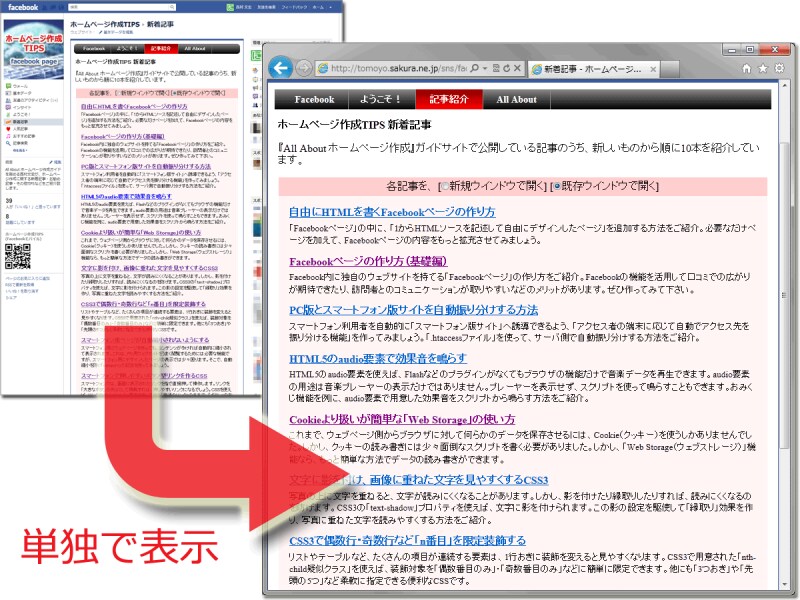The image size is (800, 600).
Task: Open the All About tab in the front window
Action: coord(516,99)
